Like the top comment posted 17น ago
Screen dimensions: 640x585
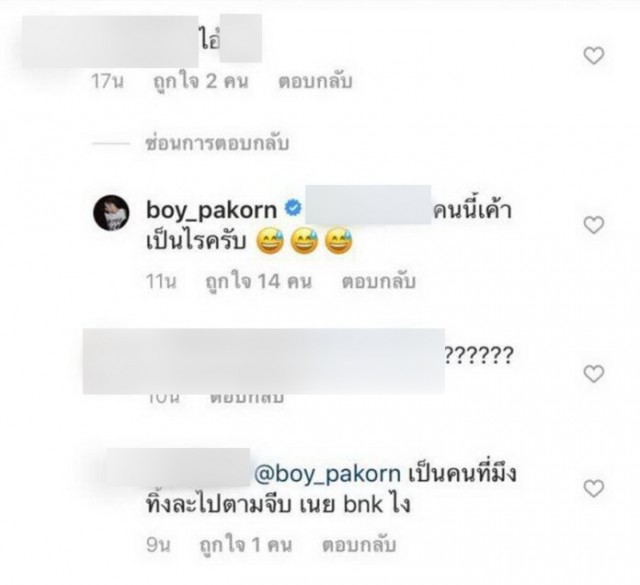[x=593, y=56]
